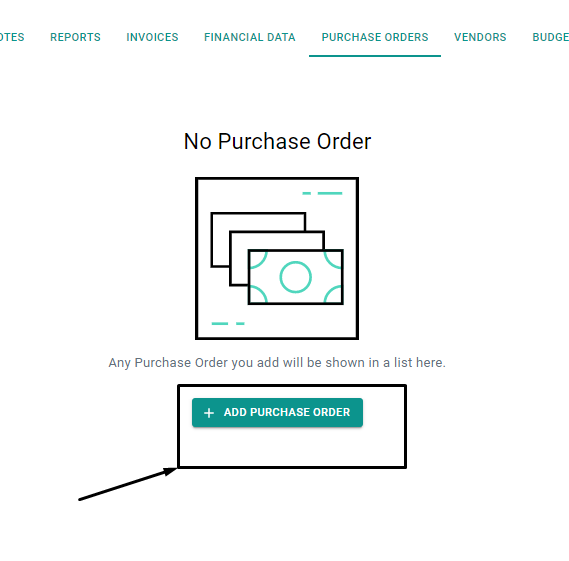Click the plus icon on Add Purchase Order

pos(209,413)
